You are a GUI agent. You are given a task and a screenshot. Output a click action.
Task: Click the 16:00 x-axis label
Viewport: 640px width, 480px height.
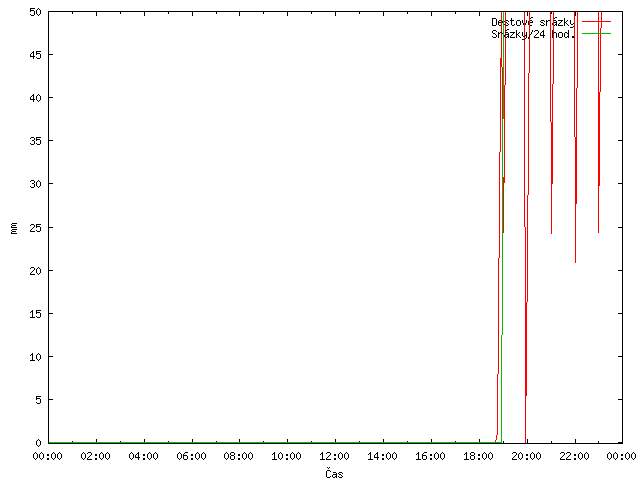(x=430, y=456)
